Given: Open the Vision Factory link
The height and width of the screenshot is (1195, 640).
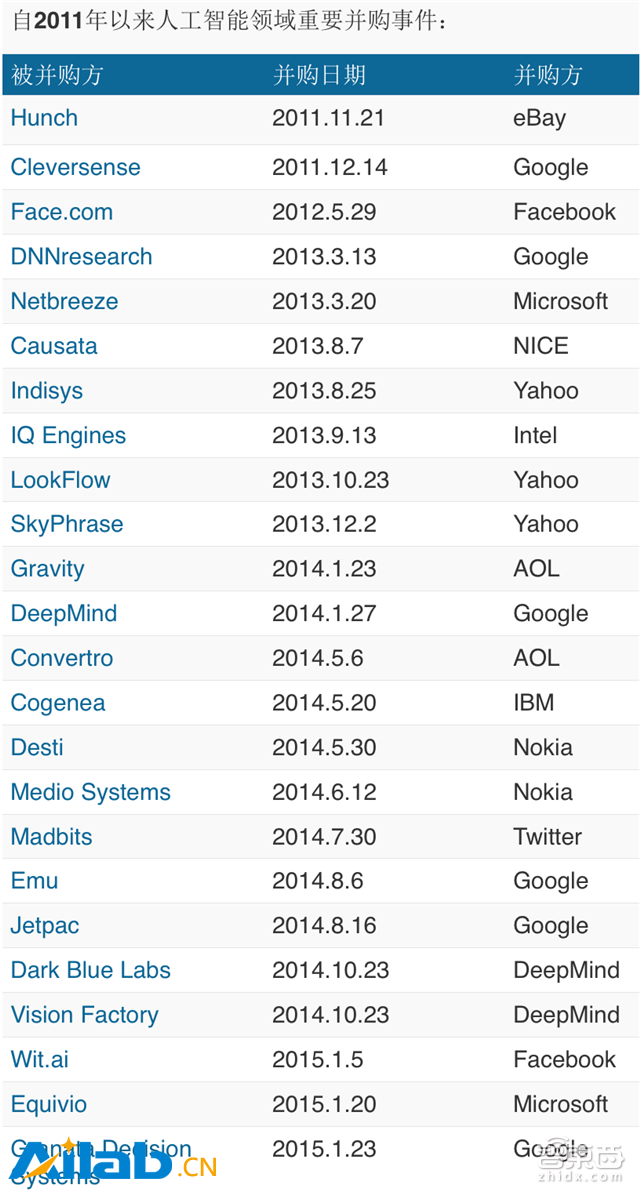Looking at the screenshot, I should point(85,1014).
